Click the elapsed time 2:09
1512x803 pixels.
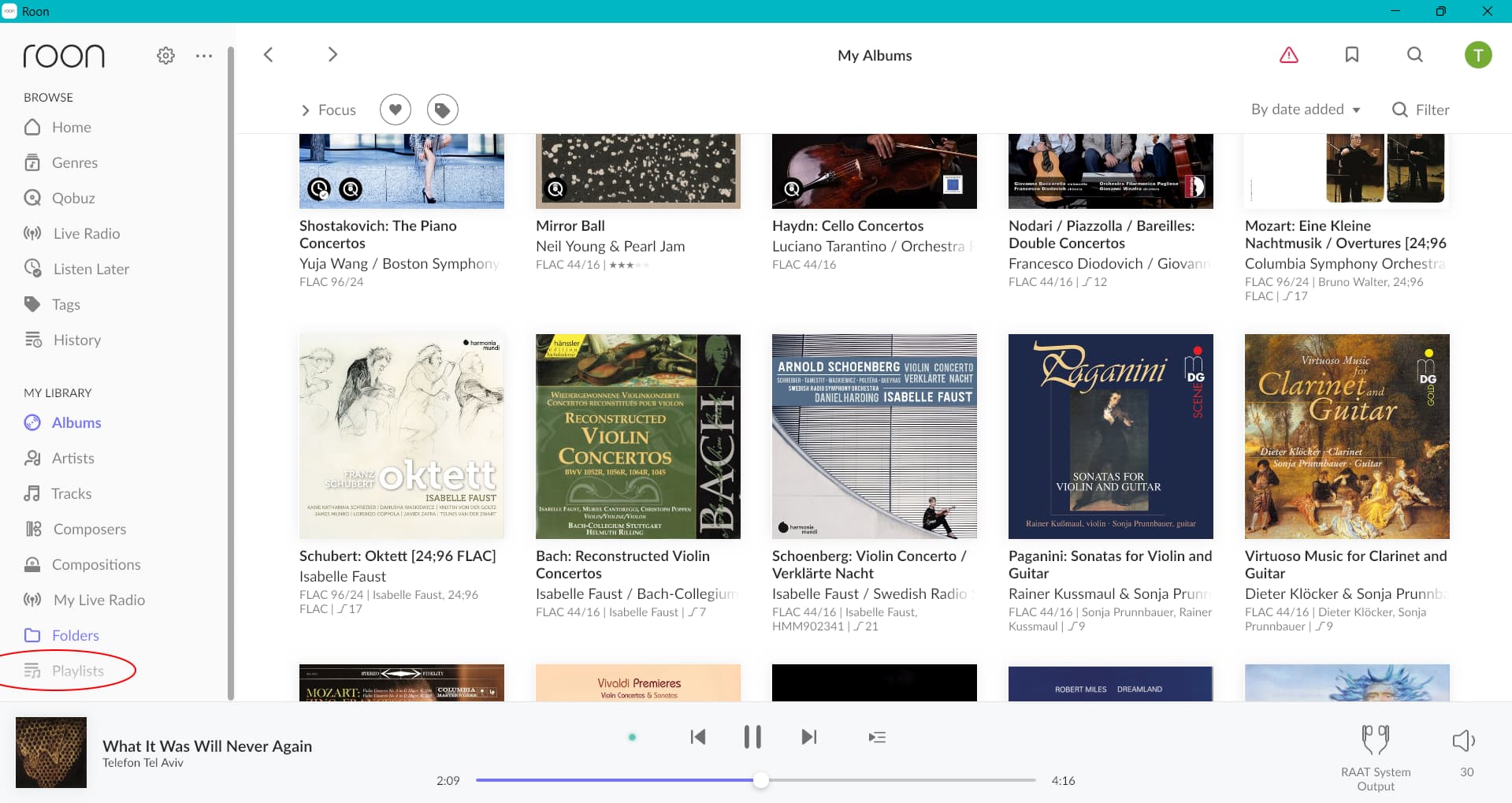pyautogui.click(x=448, y=780)
